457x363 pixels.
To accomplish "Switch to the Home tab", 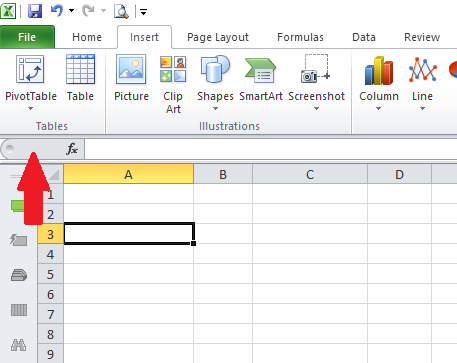I will [x=87, y=37].
